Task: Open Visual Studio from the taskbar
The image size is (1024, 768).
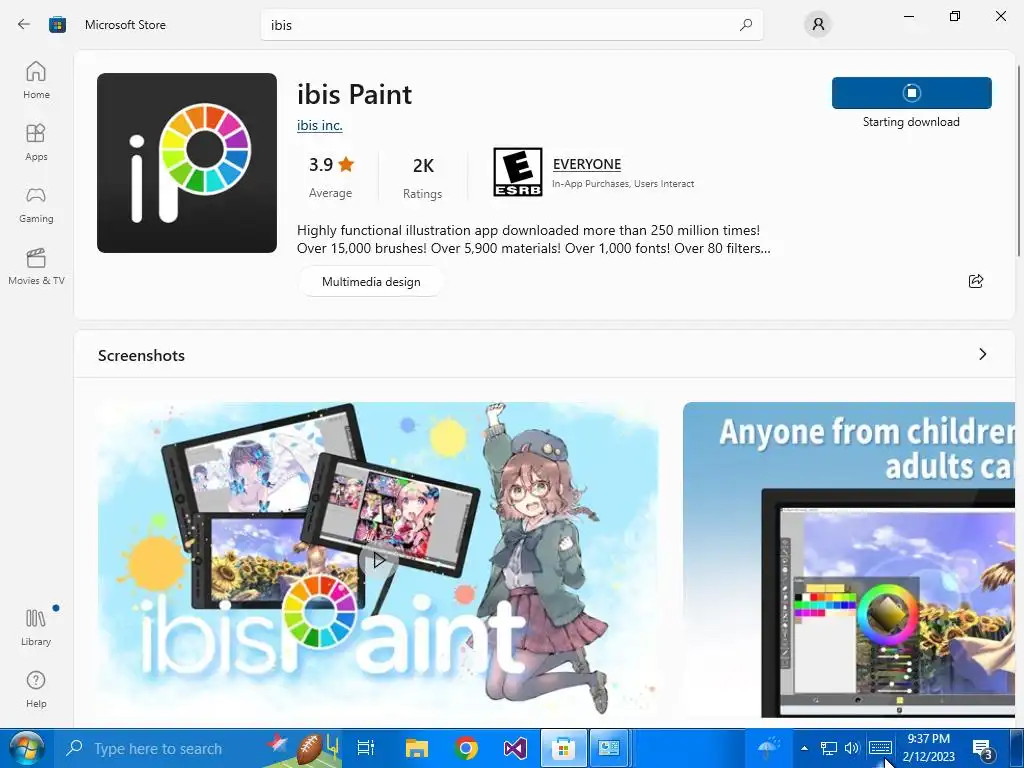Action: click(x=515, y=748)
